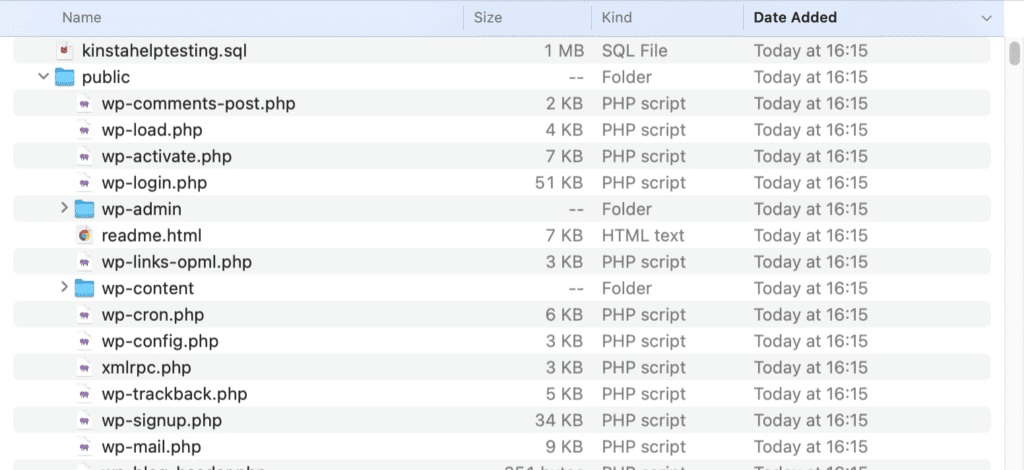Click the public folder icon
The width and height of the screenshot is (1024, 470).
(x=65, y=77)
